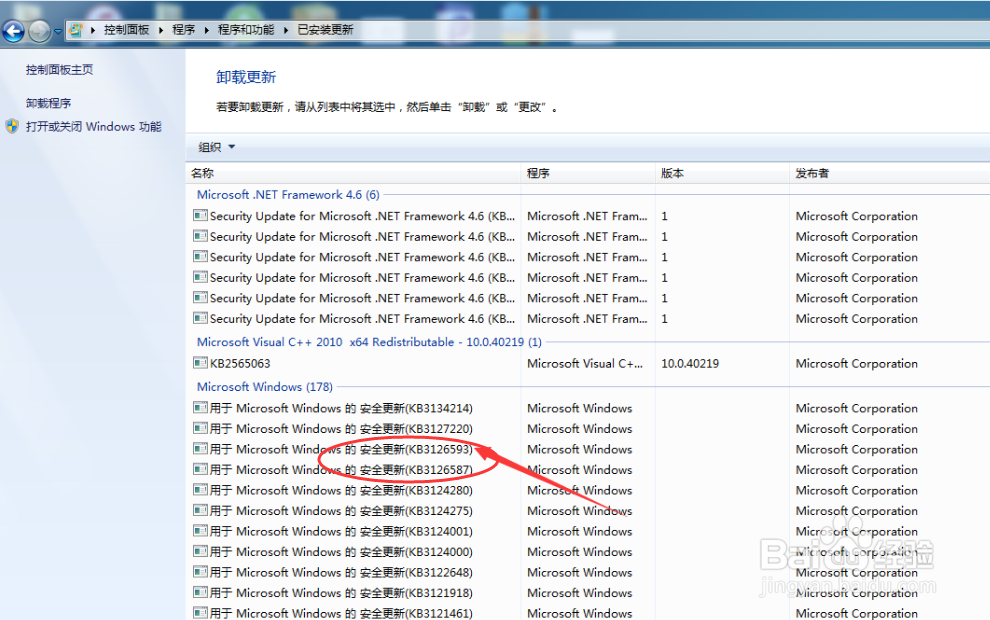The image size is (990, 620).
Task: Sort by 发布者 column header
Action: 812,173
